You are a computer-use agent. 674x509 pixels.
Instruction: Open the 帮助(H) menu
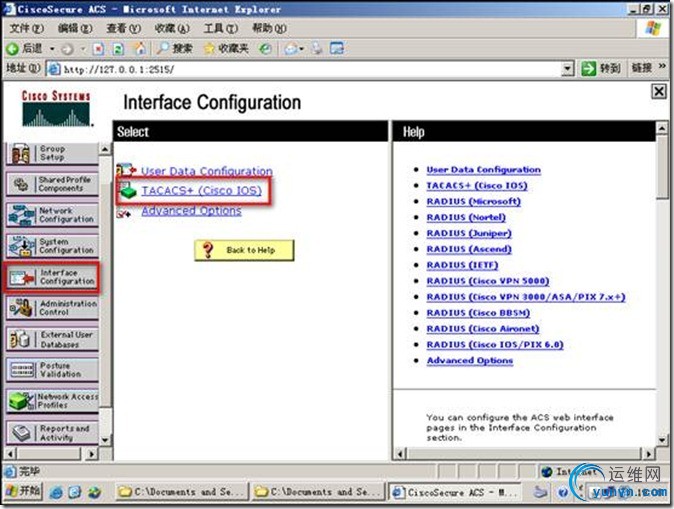click(269, 29)
